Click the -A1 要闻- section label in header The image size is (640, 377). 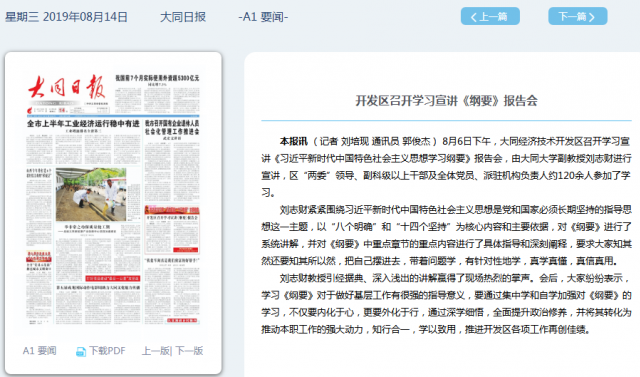pos(263,17)
